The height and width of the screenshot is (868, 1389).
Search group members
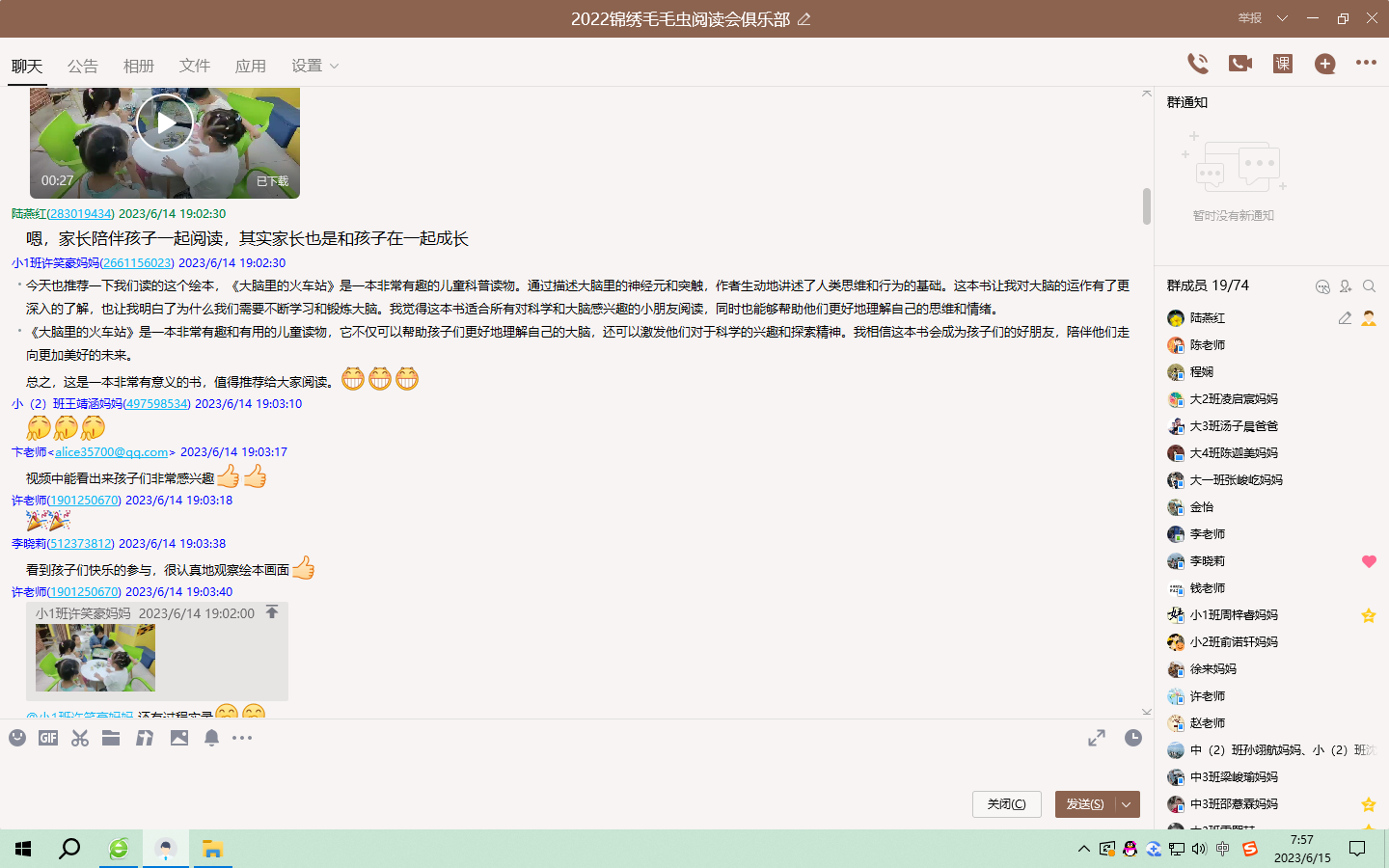pos(1369,286)
